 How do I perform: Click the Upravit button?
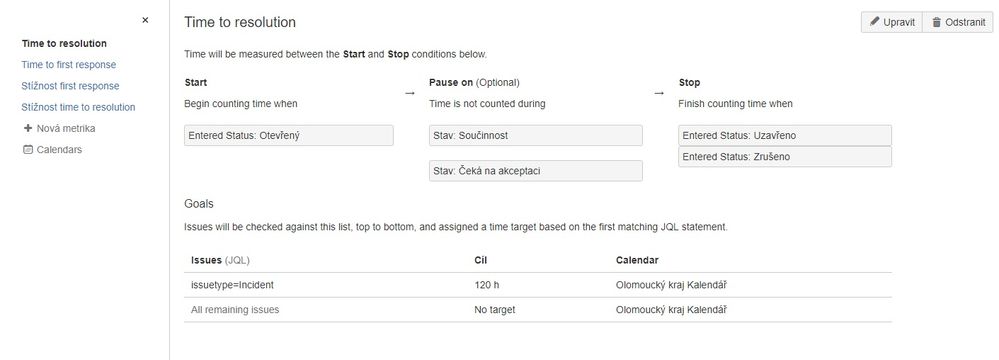point(892,22)
